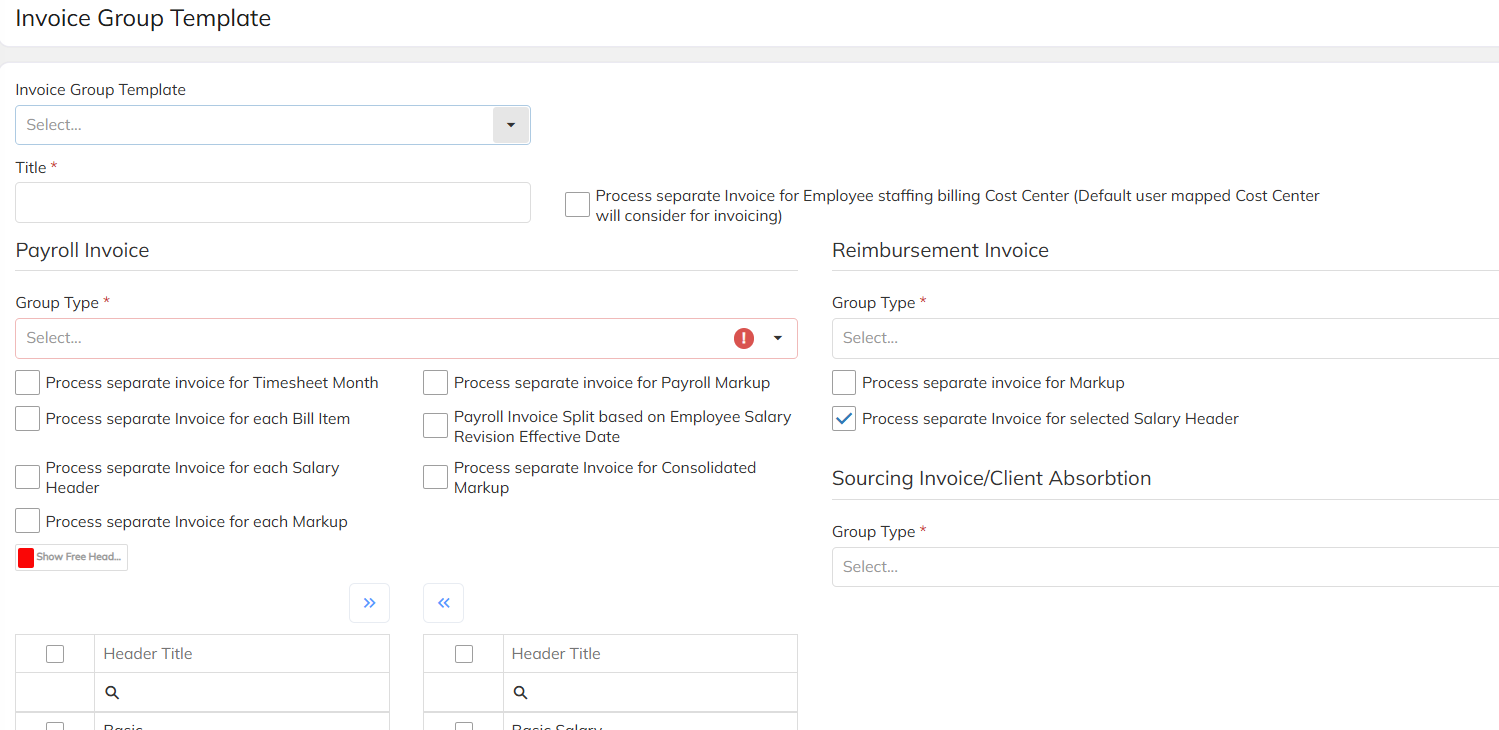Open Reimbursement Invoice Group Type dropdown
Screen dimensions: 1499x730
coord(1160,338)
